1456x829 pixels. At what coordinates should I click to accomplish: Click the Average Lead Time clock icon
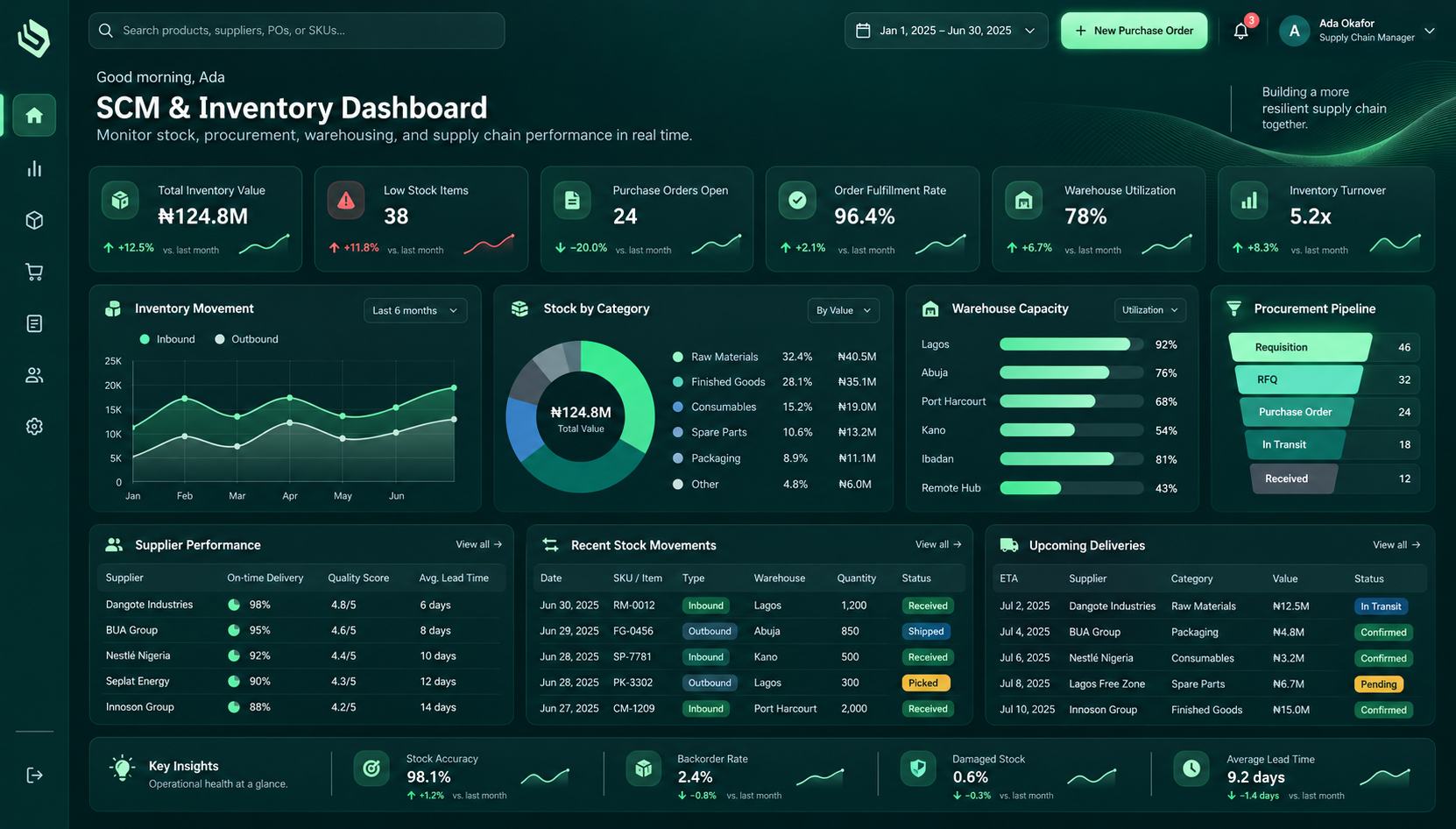[x=1191, y=769]
